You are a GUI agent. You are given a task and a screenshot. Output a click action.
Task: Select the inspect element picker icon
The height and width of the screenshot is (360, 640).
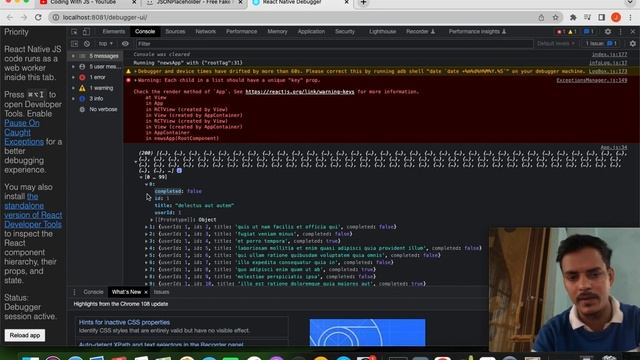(74, 32)
